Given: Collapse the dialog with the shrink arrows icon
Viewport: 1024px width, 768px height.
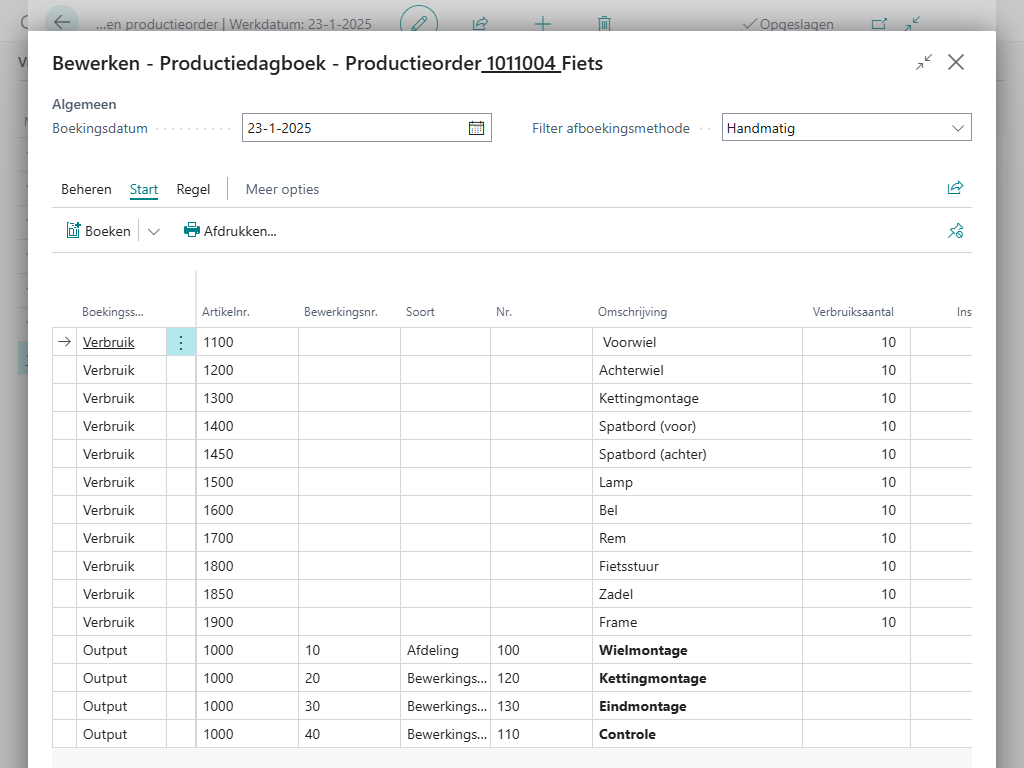Looking at the screenshot, I should (x=923, y=63).
